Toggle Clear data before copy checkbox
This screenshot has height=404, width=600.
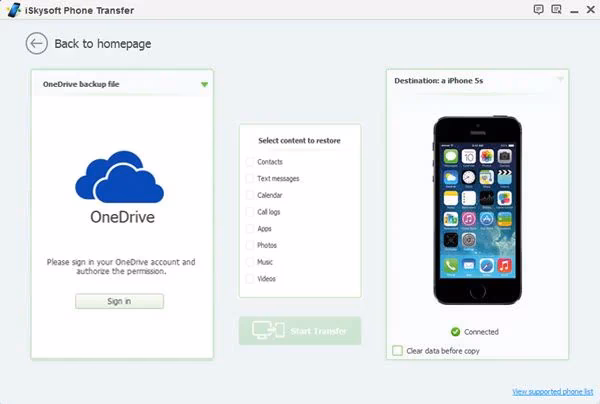(x=398, y=351)
